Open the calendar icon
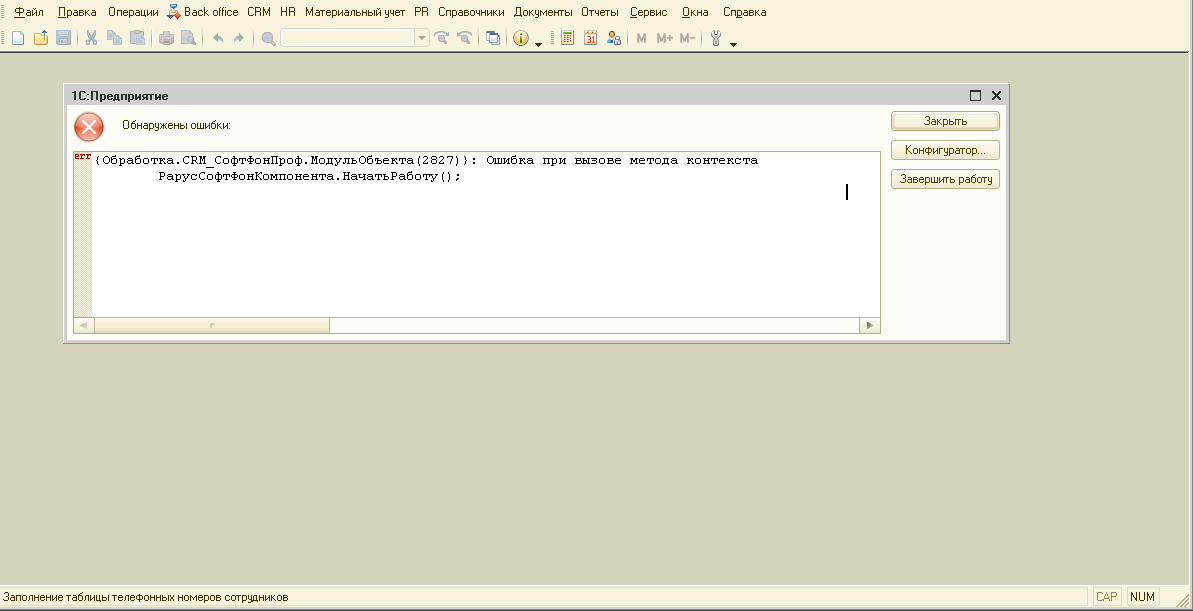This screenshot has height=611, width=1193. click(x=590, y=38)
